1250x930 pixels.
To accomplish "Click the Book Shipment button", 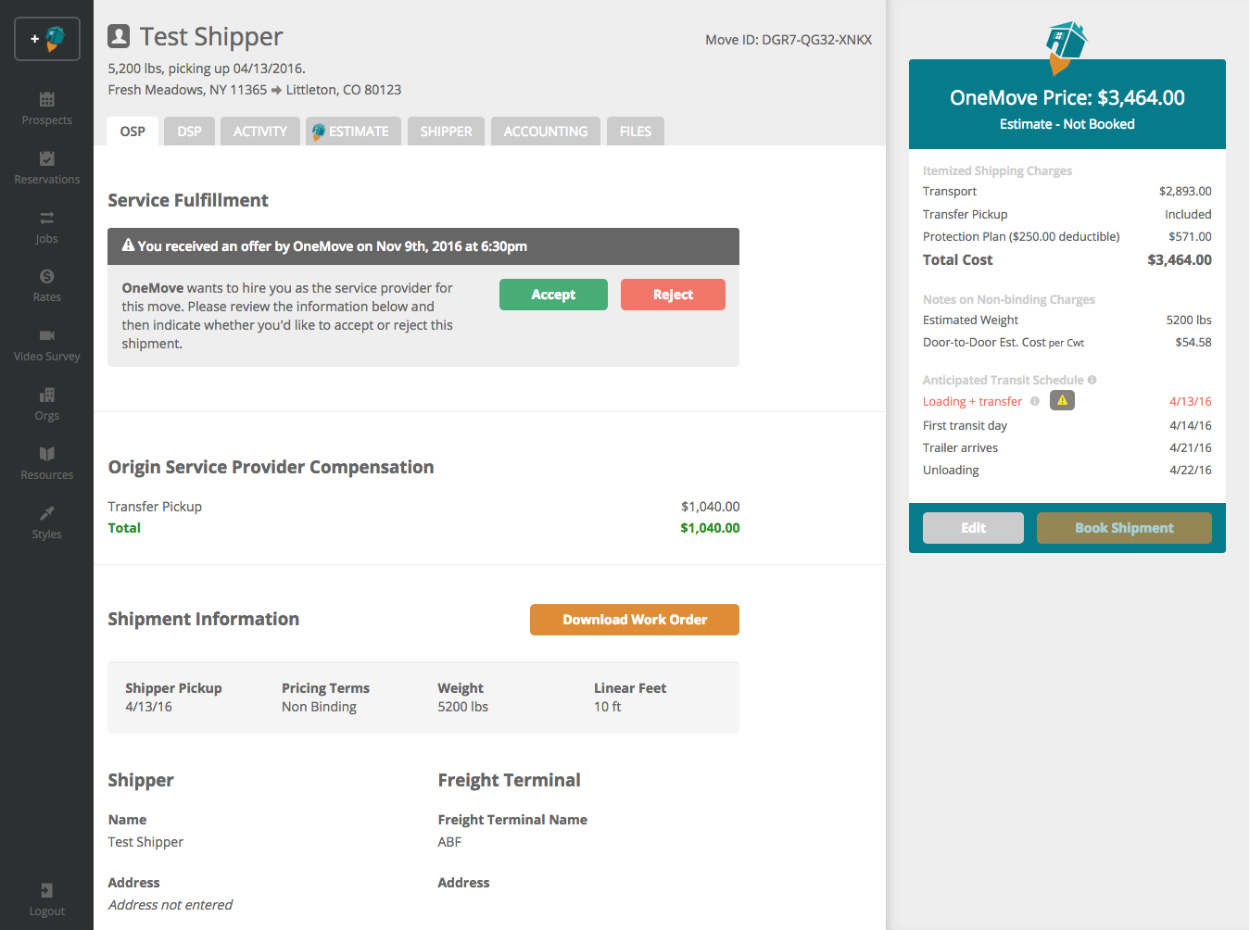I will click(x=1124, y=528).
